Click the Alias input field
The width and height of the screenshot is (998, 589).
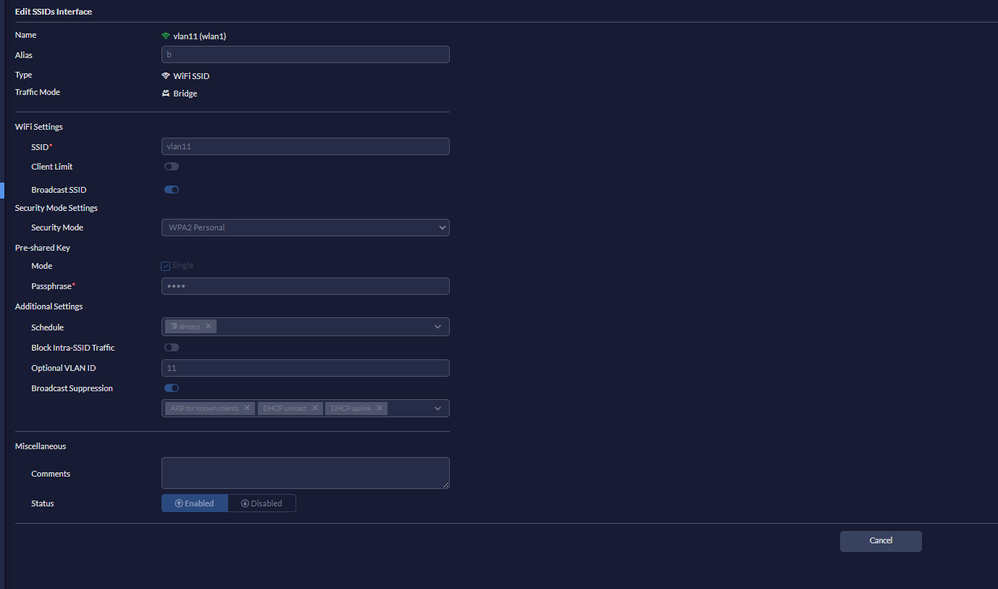point(306,54)
